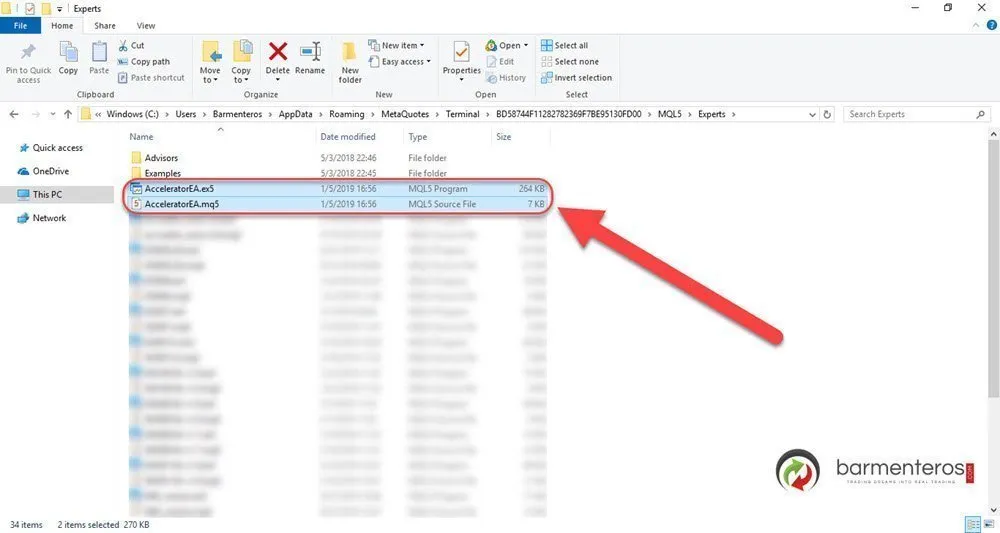Go back with the Back arrow
1000x533 pixels.
(14, 114)
